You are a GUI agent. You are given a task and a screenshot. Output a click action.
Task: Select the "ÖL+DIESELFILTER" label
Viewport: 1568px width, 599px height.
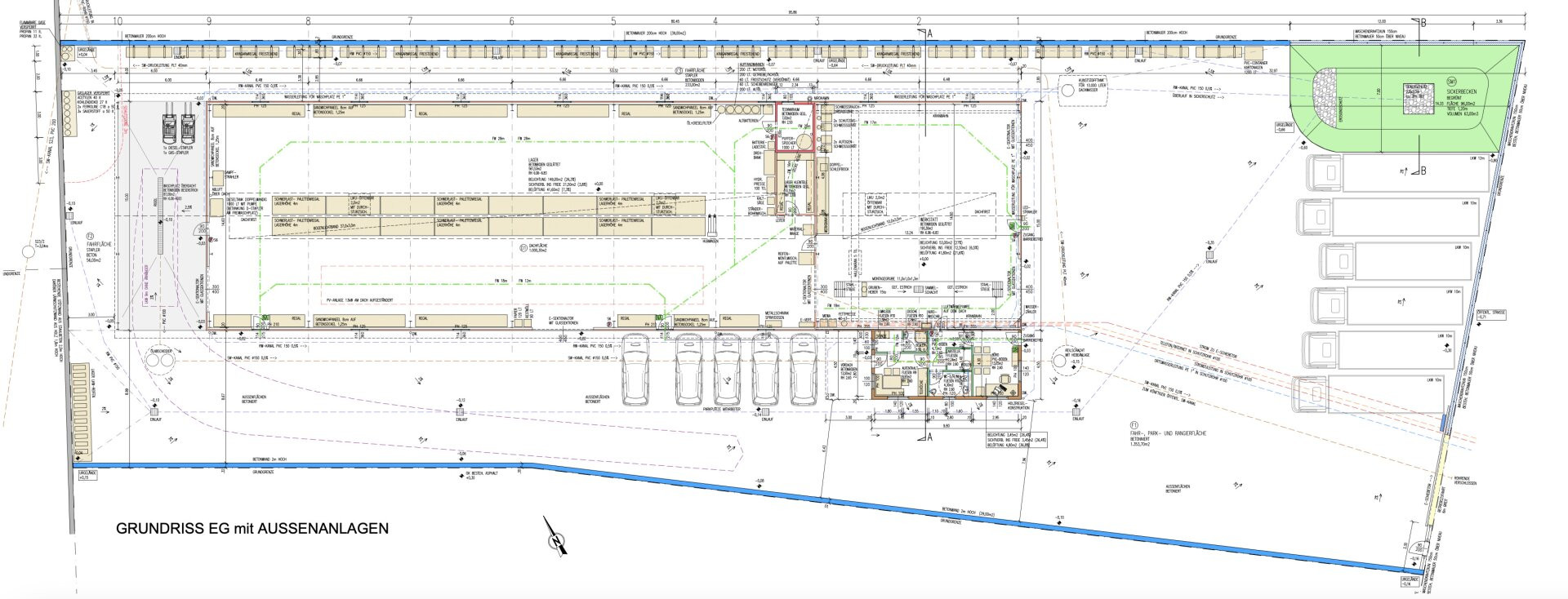[x=701, y=123]
